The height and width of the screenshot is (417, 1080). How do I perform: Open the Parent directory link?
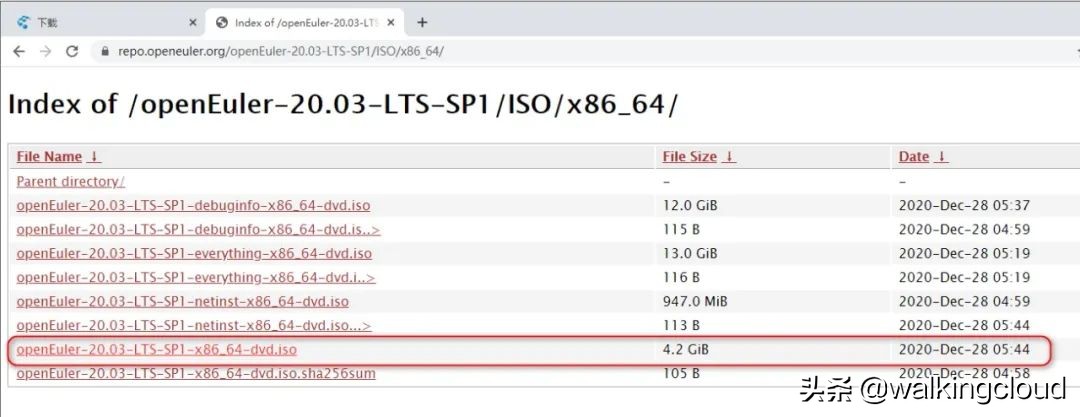point(70,182)
